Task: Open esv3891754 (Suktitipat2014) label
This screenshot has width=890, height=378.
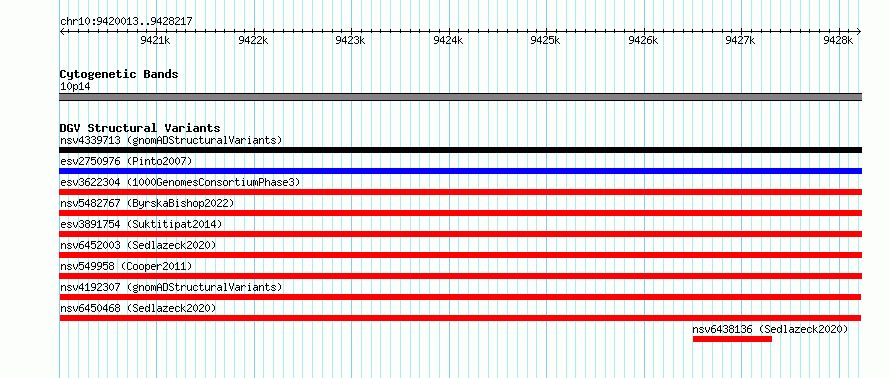Action: tap(141, 224)
